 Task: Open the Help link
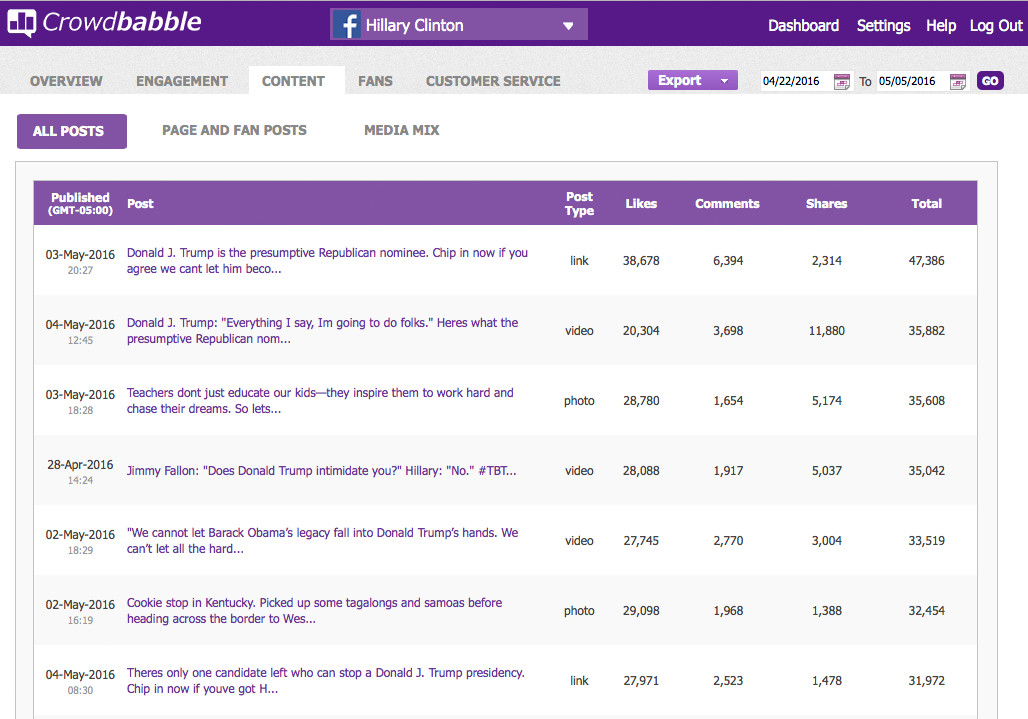941,26
